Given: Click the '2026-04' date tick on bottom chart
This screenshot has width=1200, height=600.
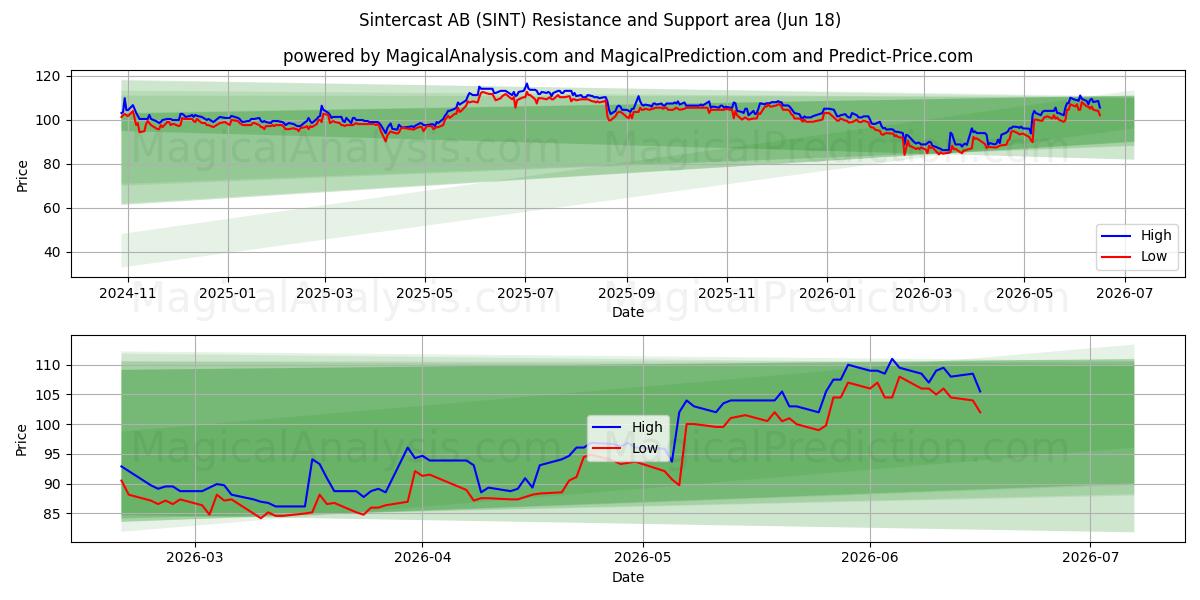Looking at the screenshot, I should point(421,558).
